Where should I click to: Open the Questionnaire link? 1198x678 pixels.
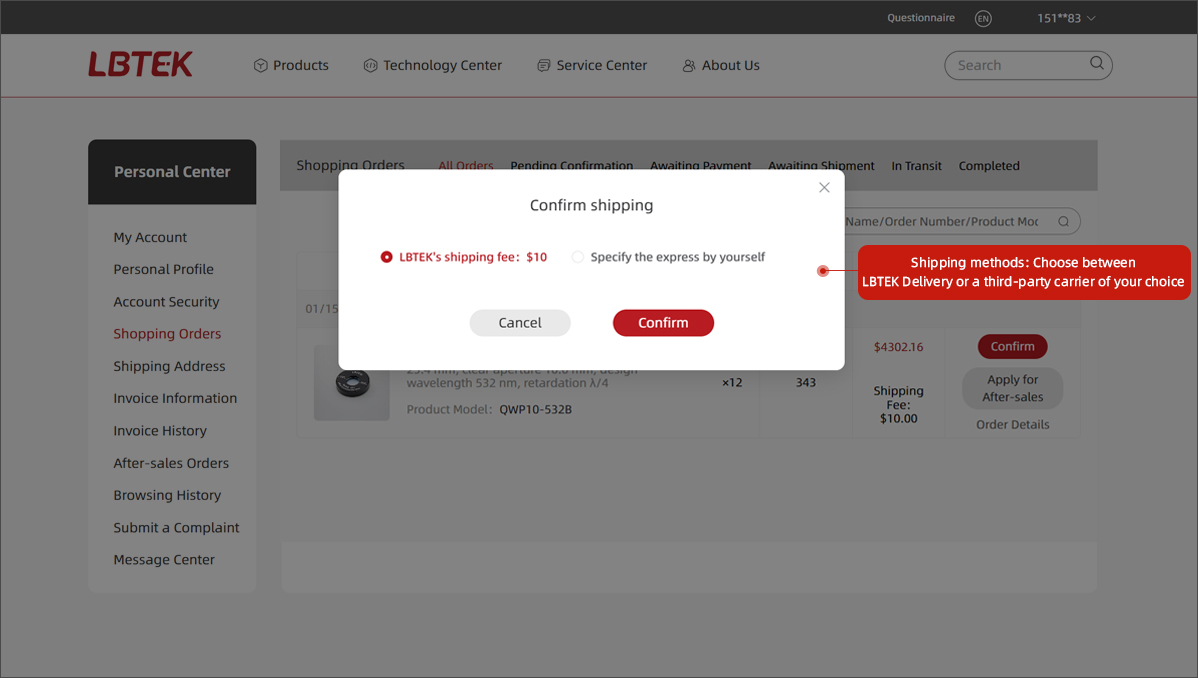tap(920, 18)
